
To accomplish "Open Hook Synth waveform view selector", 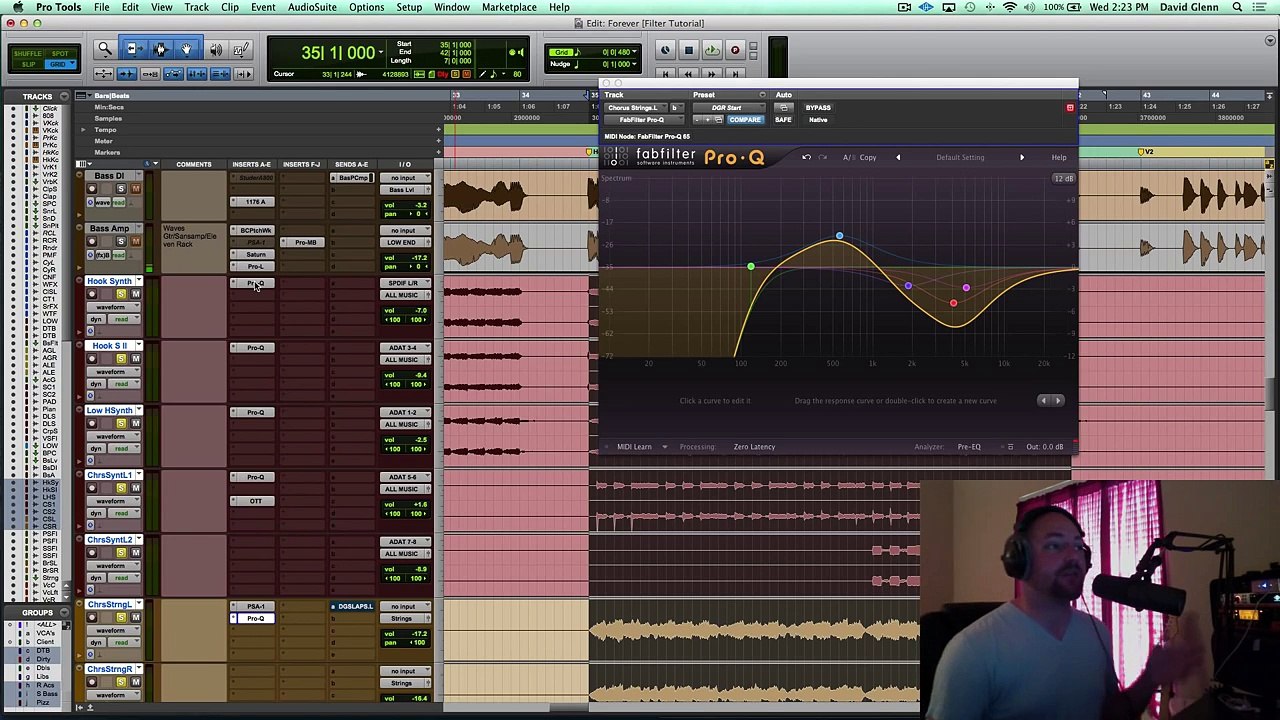I will click(113, 307).
